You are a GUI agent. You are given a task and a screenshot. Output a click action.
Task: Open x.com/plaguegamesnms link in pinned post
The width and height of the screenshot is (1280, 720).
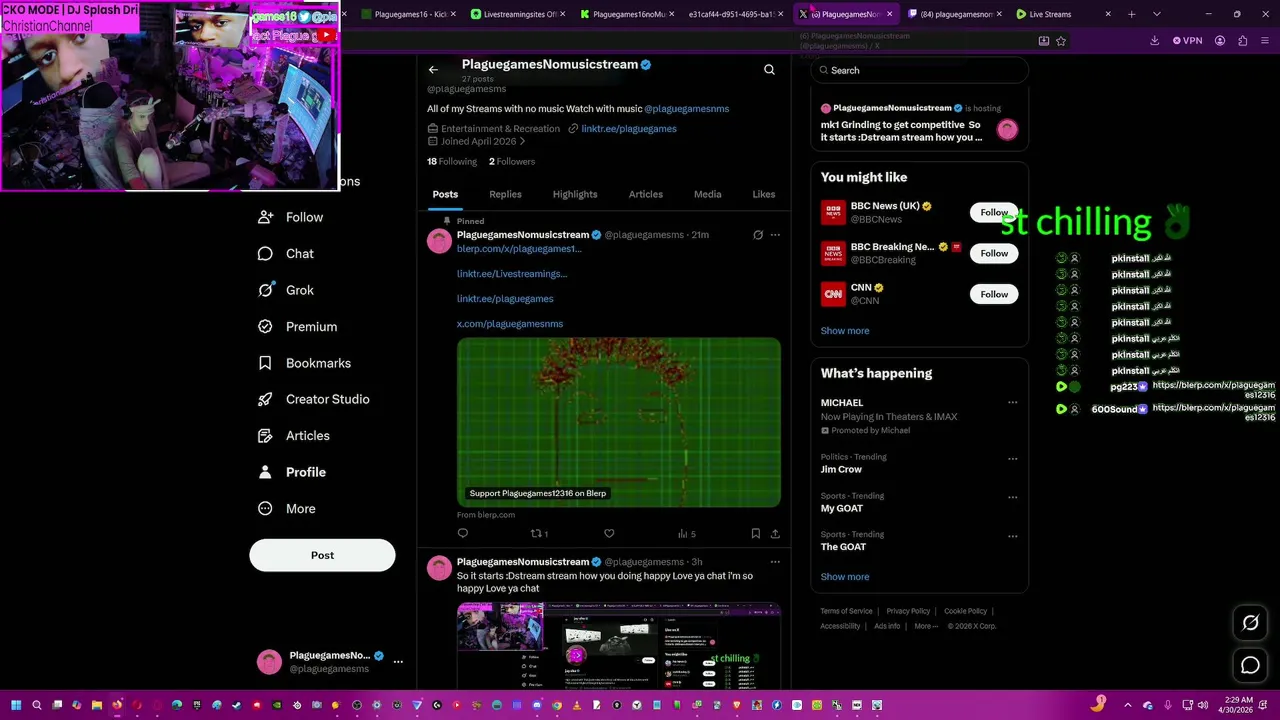point(510,324)
